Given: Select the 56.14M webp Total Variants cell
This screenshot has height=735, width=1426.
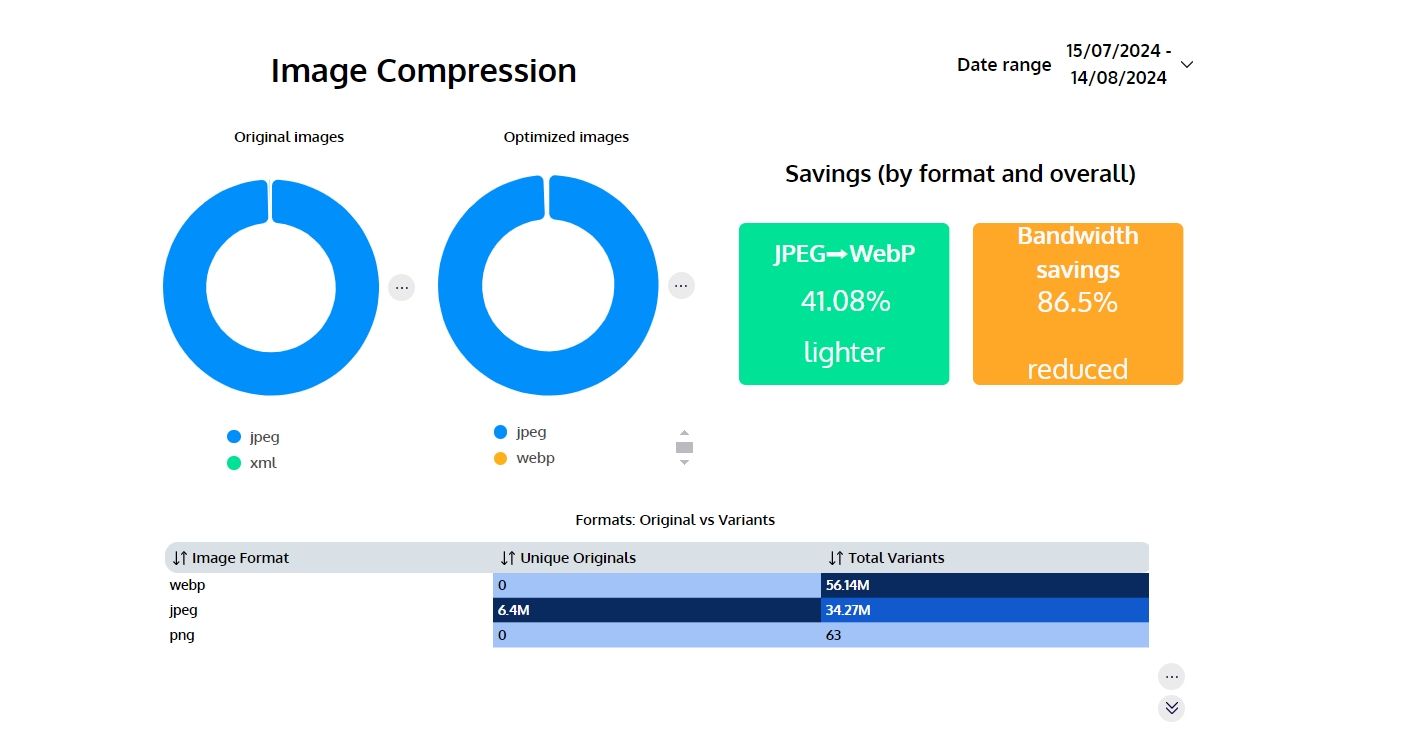Looking at the screenshot, I should [984, 585].
